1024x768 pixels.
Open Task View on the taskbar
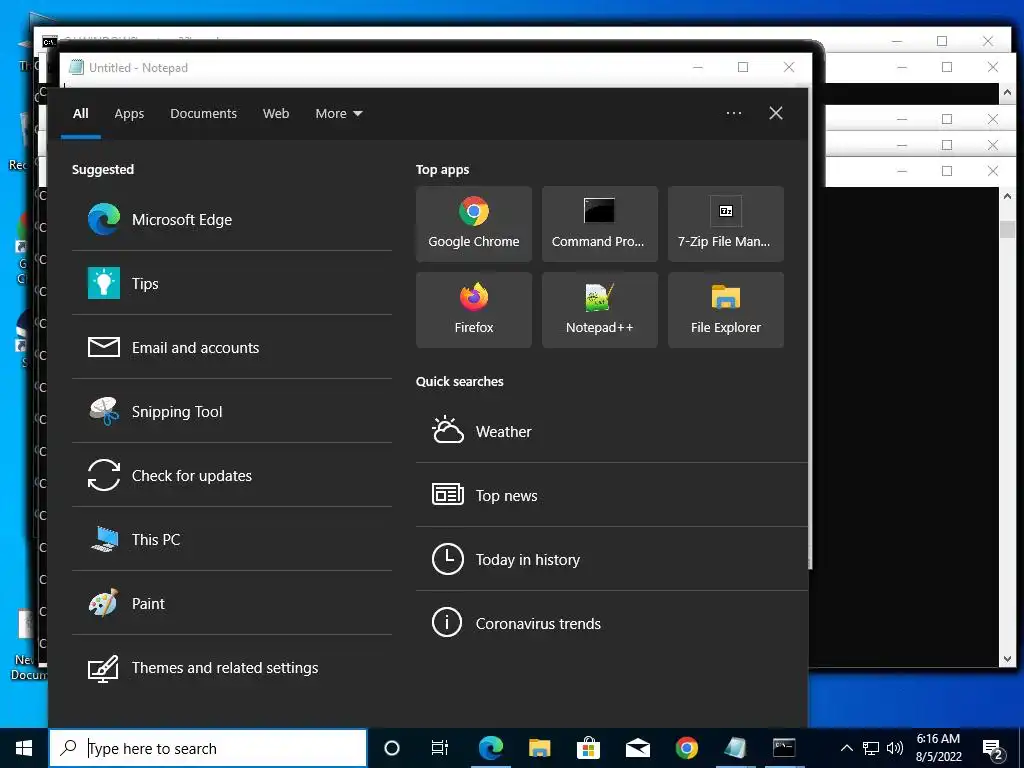(440, 748)
